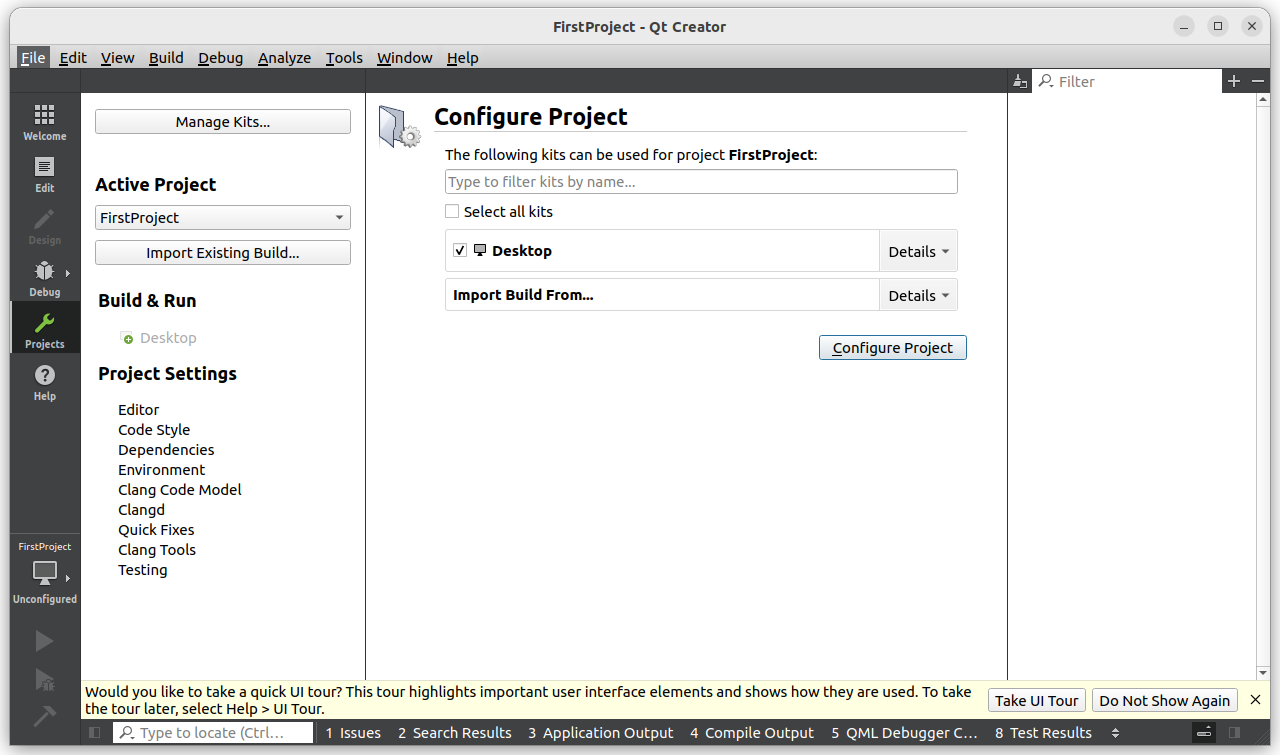Viewport: 1280px width, 755px height.
Task: Click the Manage Kits button
Action: [223, 122]
